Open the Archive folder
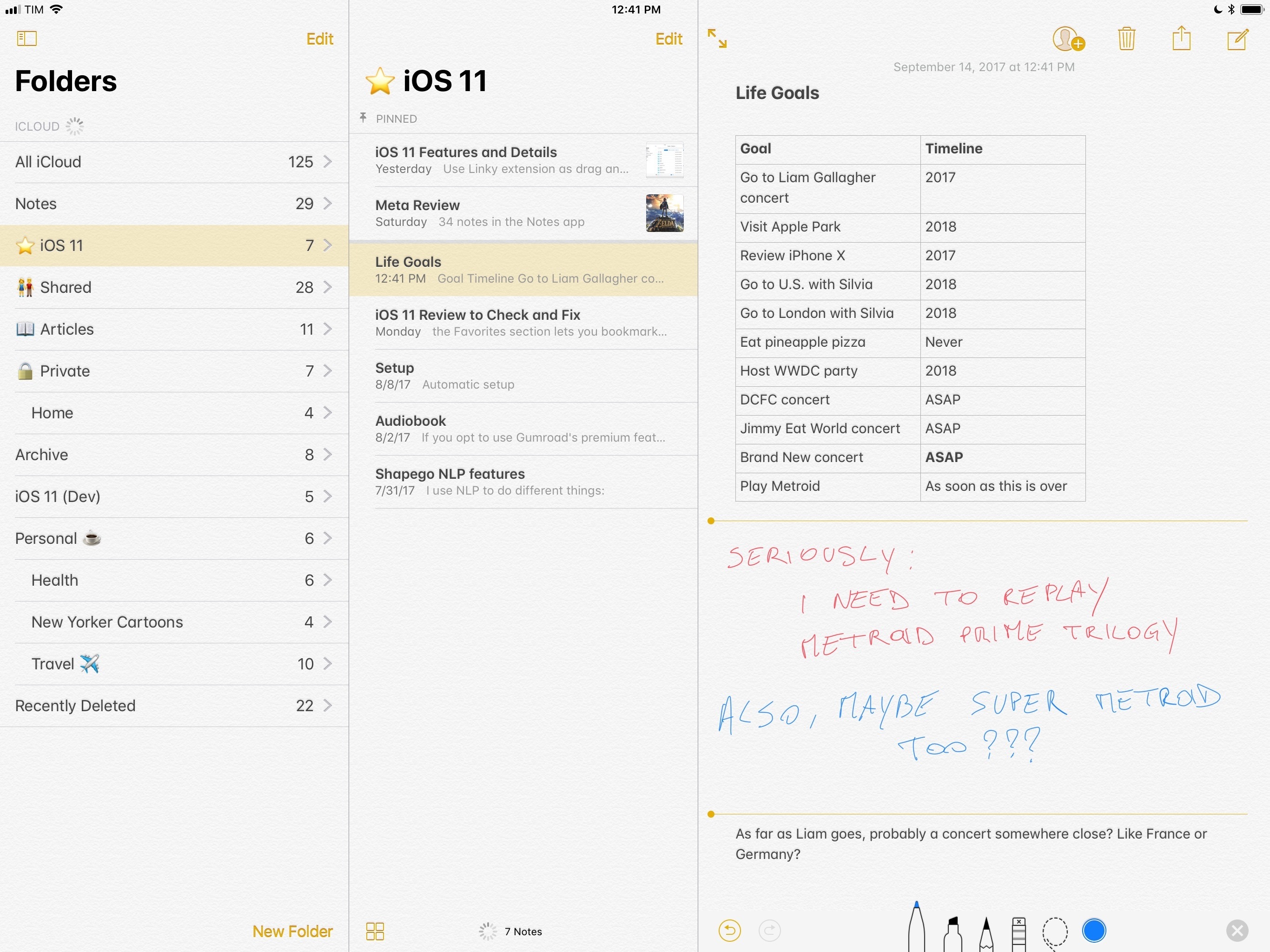Viewport: 1270px width, 952px height. pos(174,455)
